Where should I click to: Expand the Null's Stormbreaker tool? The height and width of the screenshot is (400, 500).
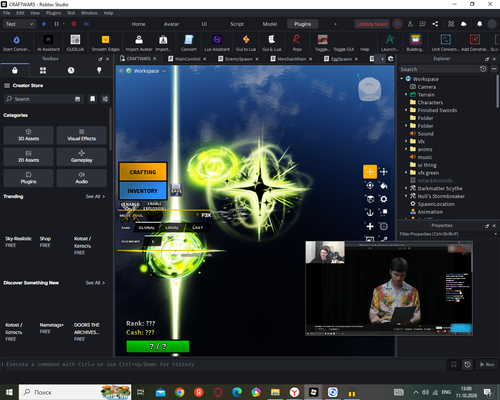(406, 196)
